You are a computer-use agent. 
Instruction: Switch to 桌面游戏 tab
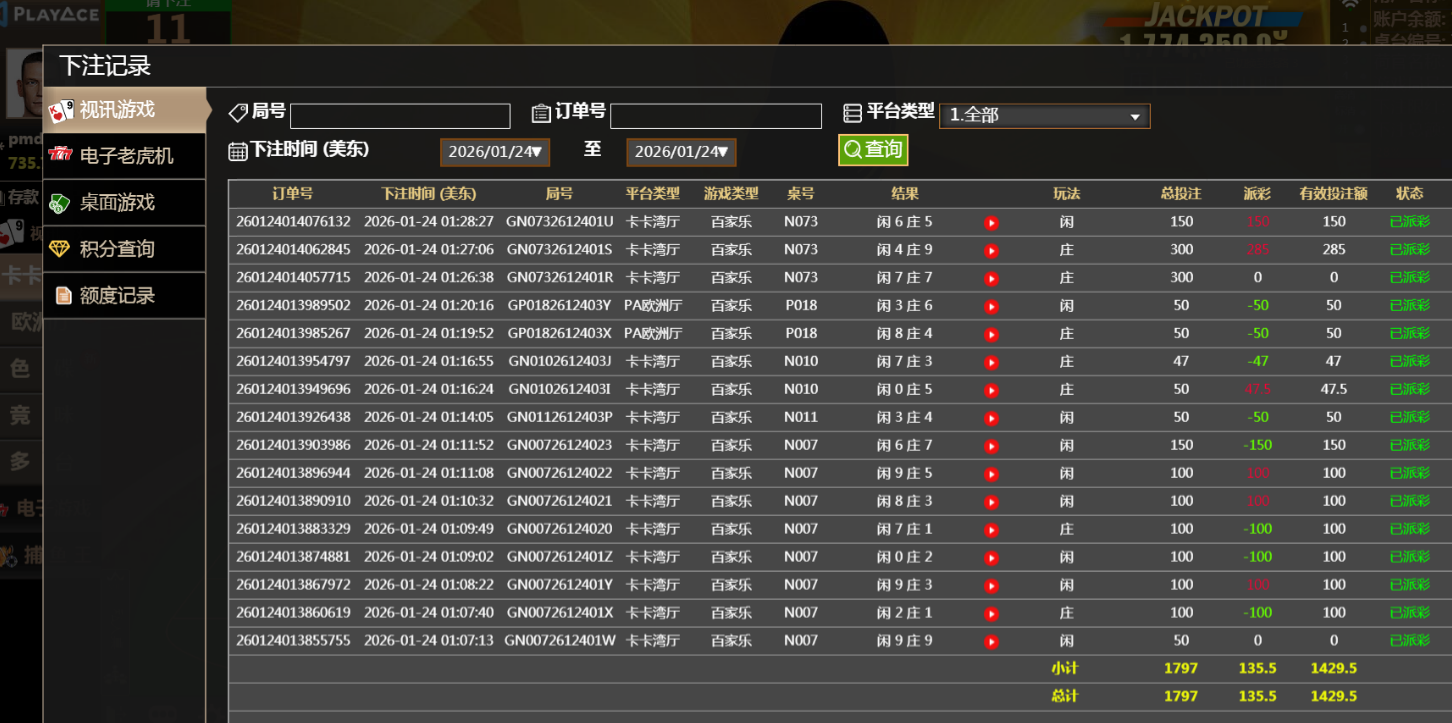(116, 203)
